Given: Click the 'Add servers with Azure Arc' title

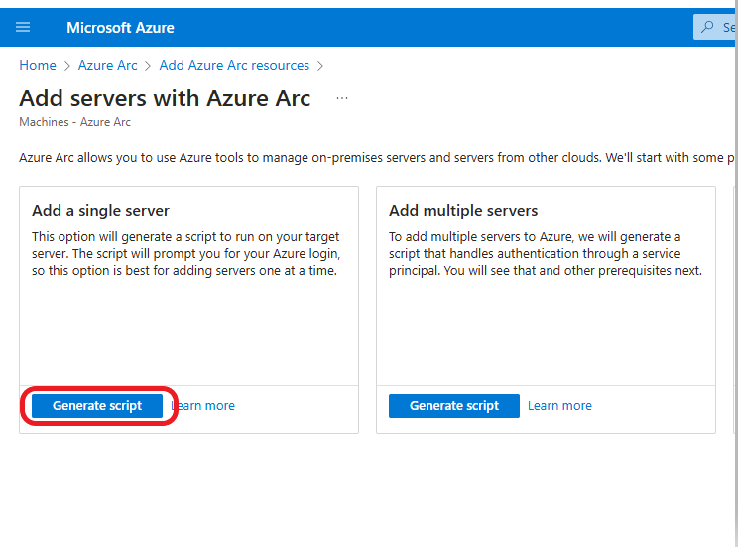Looking at the screenshot, I should pos(164,98).
